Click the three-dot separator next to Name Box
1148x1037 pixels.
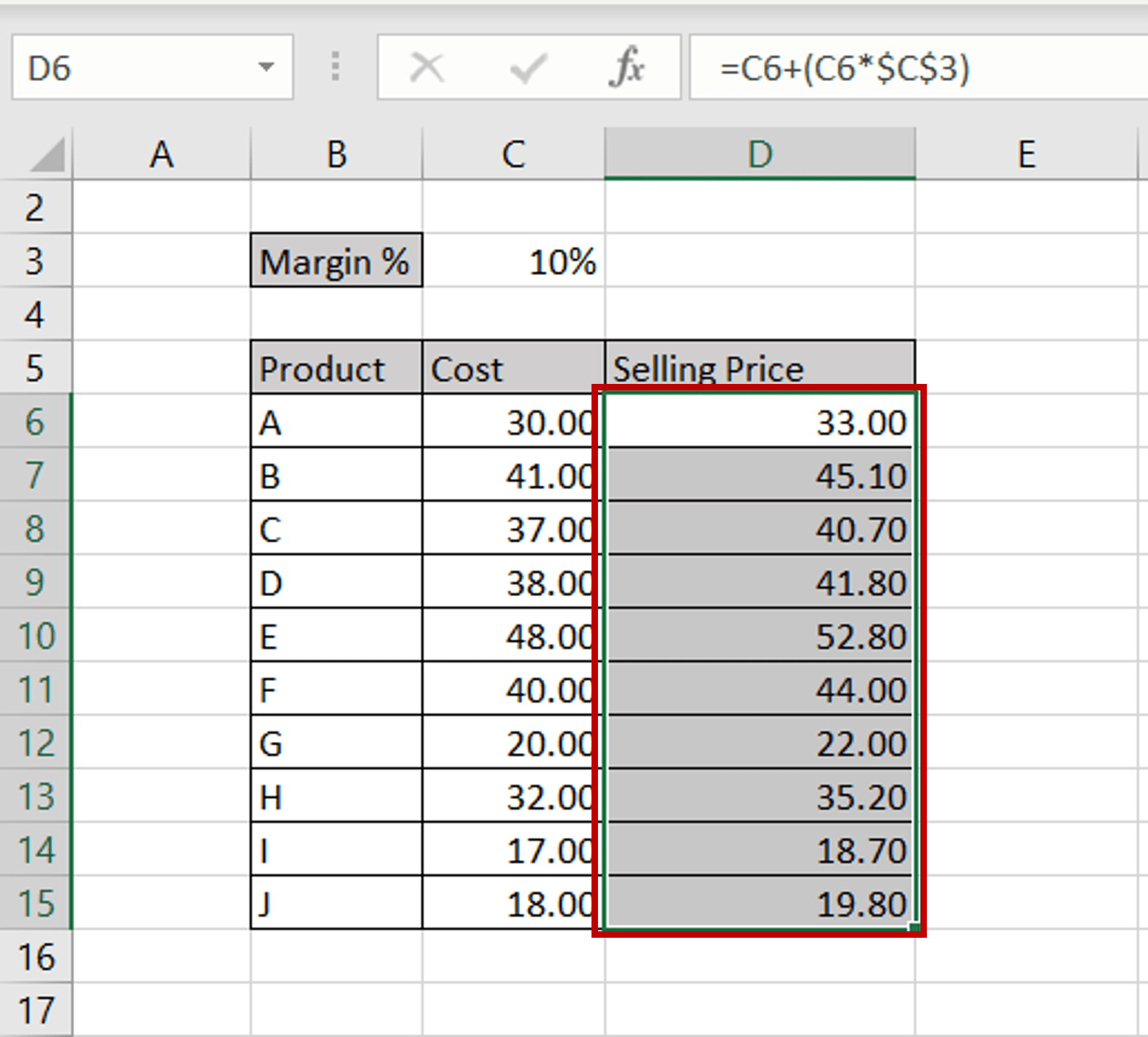point(335,65)
